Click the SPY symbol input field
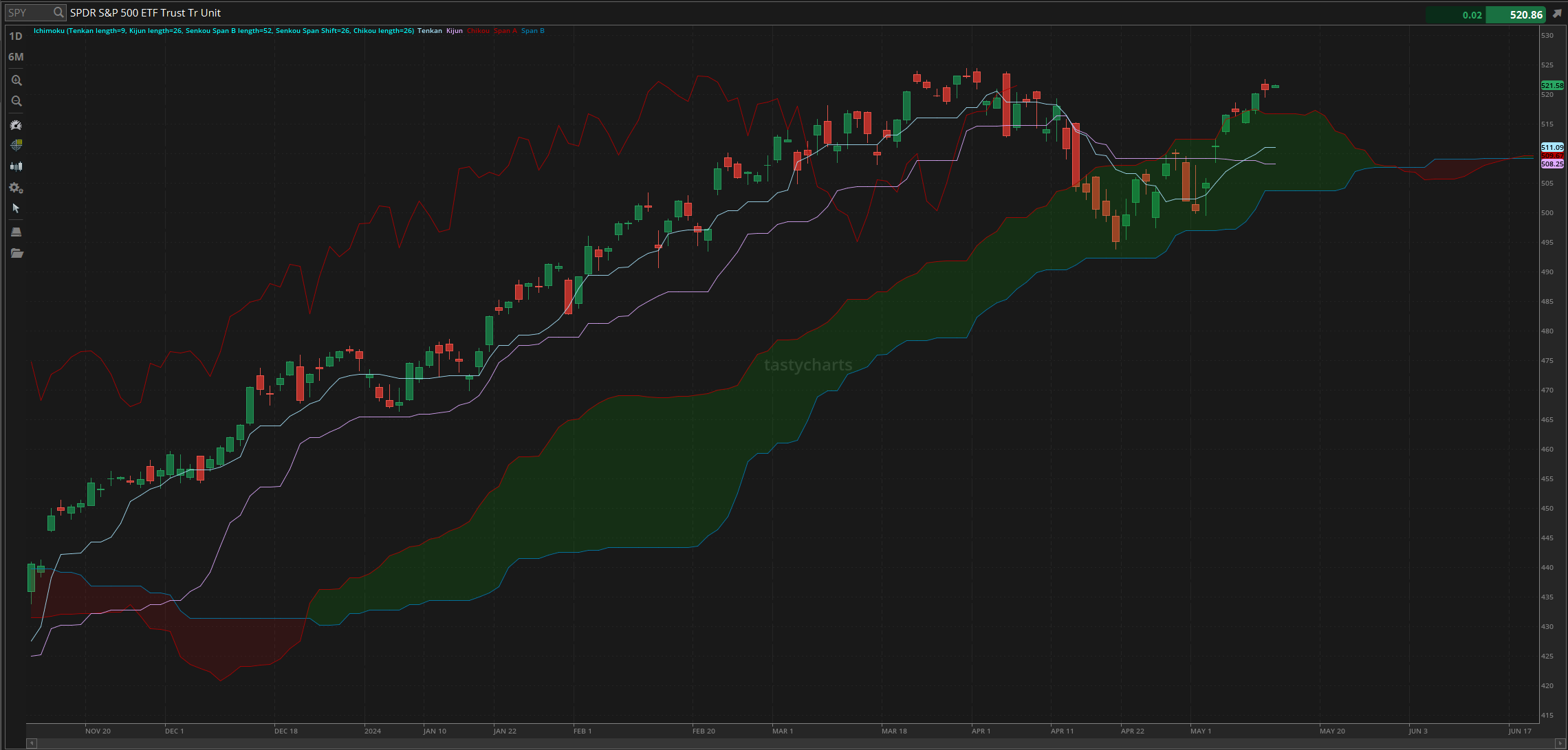The width and height of the screenshot is (1568, 750). pyautogui.click(x=28, y=12)
